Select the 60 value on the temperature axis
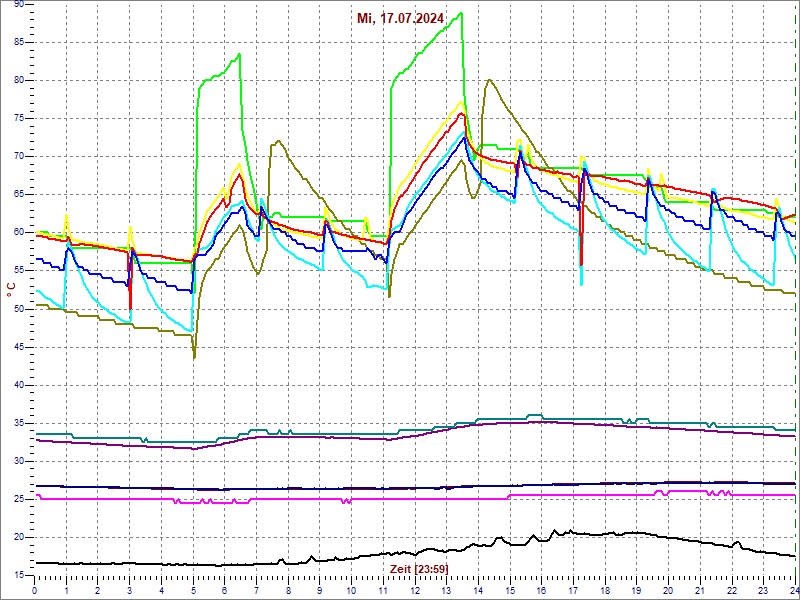Viewport: 800px width, 600px height. point(18,233)
